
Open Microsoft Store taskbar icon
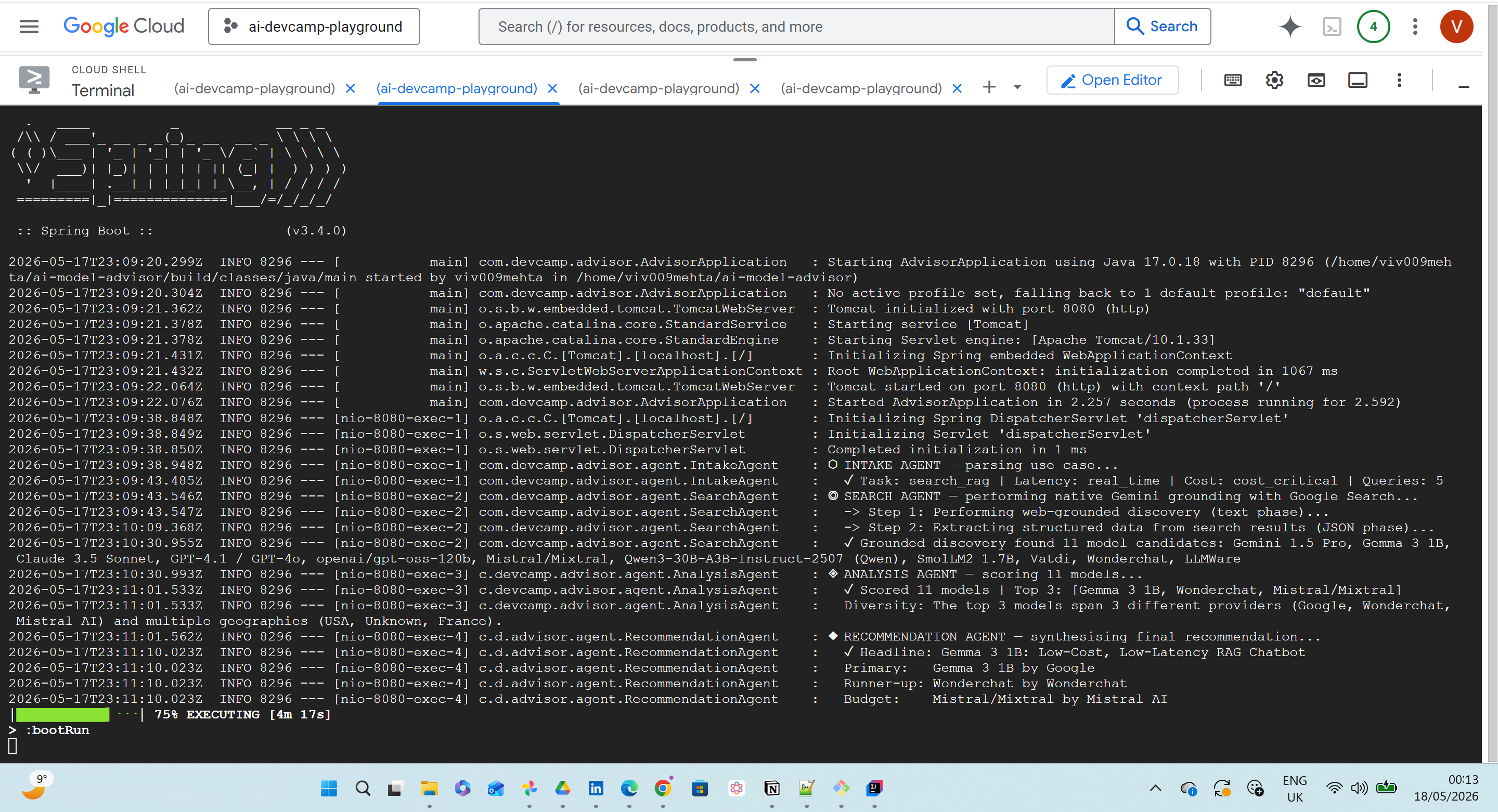tap(700, 788)
